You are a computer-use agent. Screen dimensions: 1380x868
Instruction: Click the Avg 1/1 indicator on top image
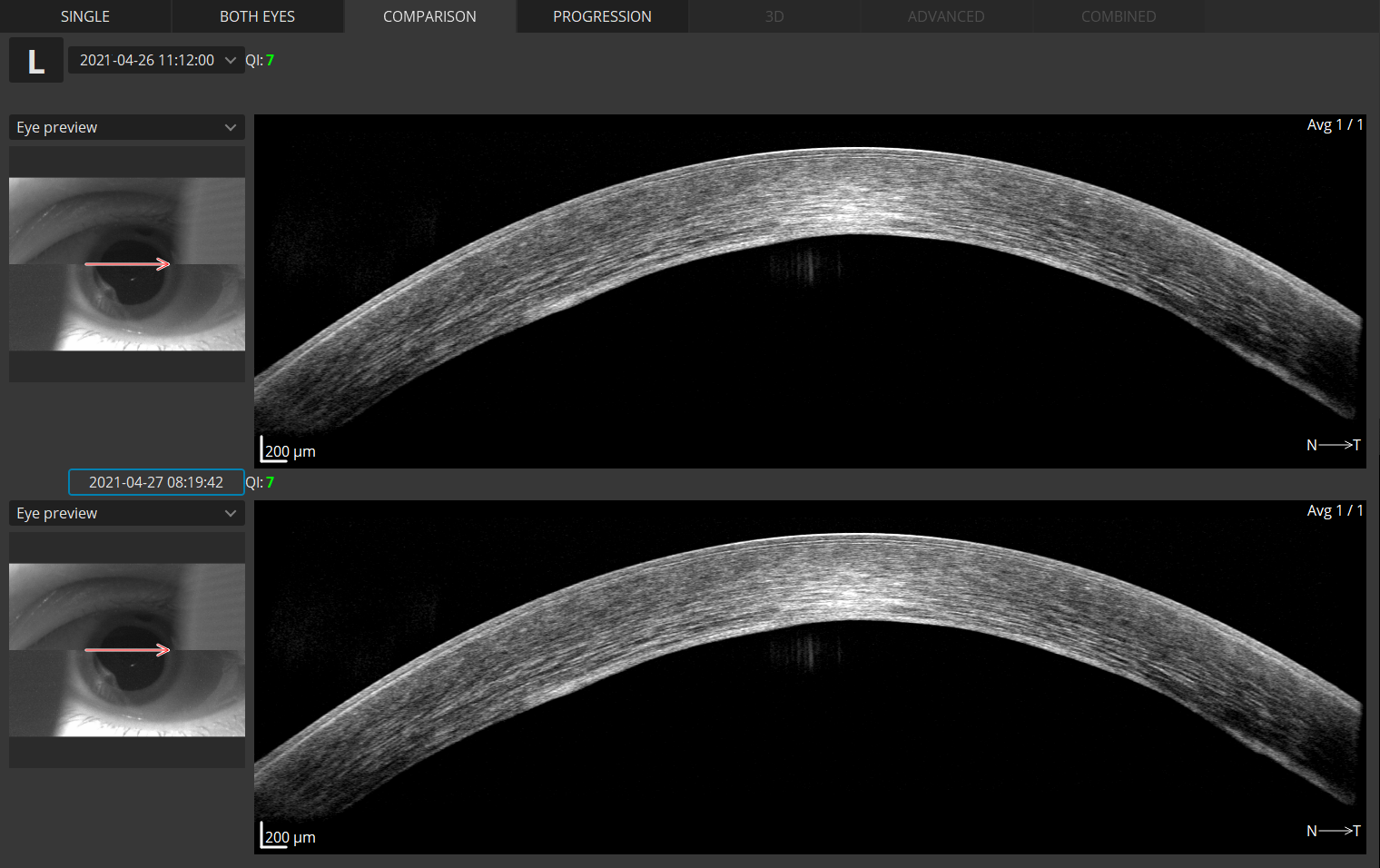pos(1335,124)
